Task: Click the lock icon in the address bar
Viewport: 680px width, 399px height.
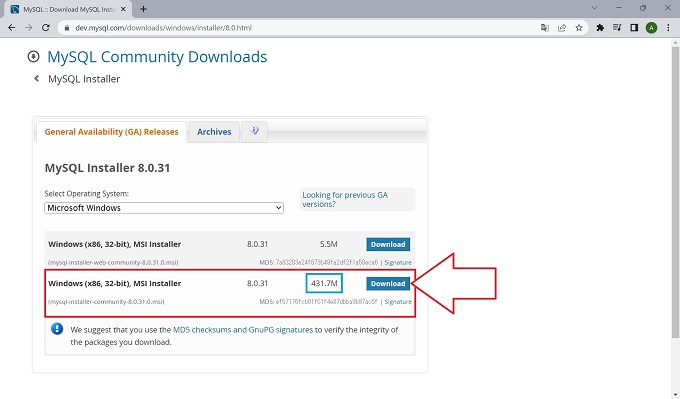Action: tap(66, 28)
